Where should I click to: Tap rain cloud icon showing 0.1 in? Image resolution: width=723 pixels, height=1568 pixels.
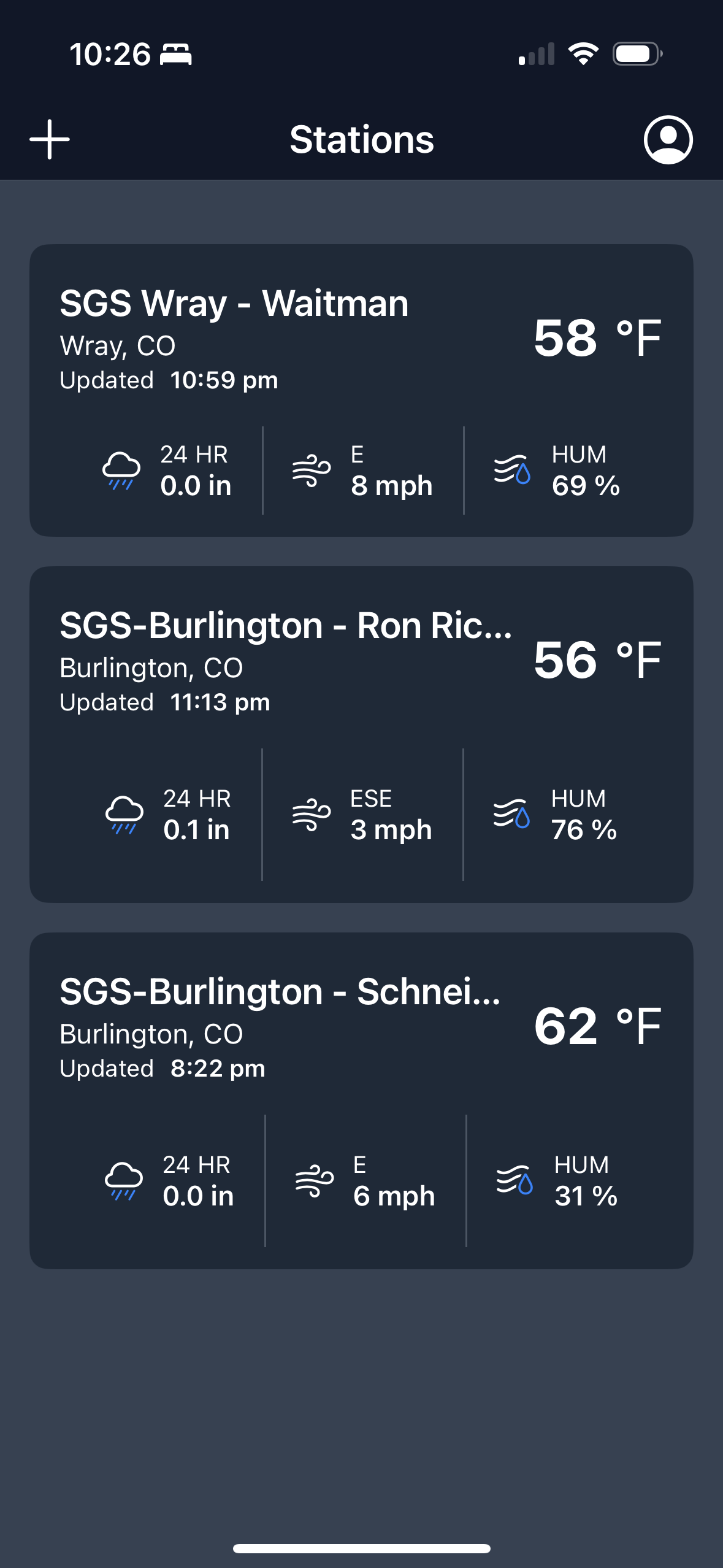(124, 814)
